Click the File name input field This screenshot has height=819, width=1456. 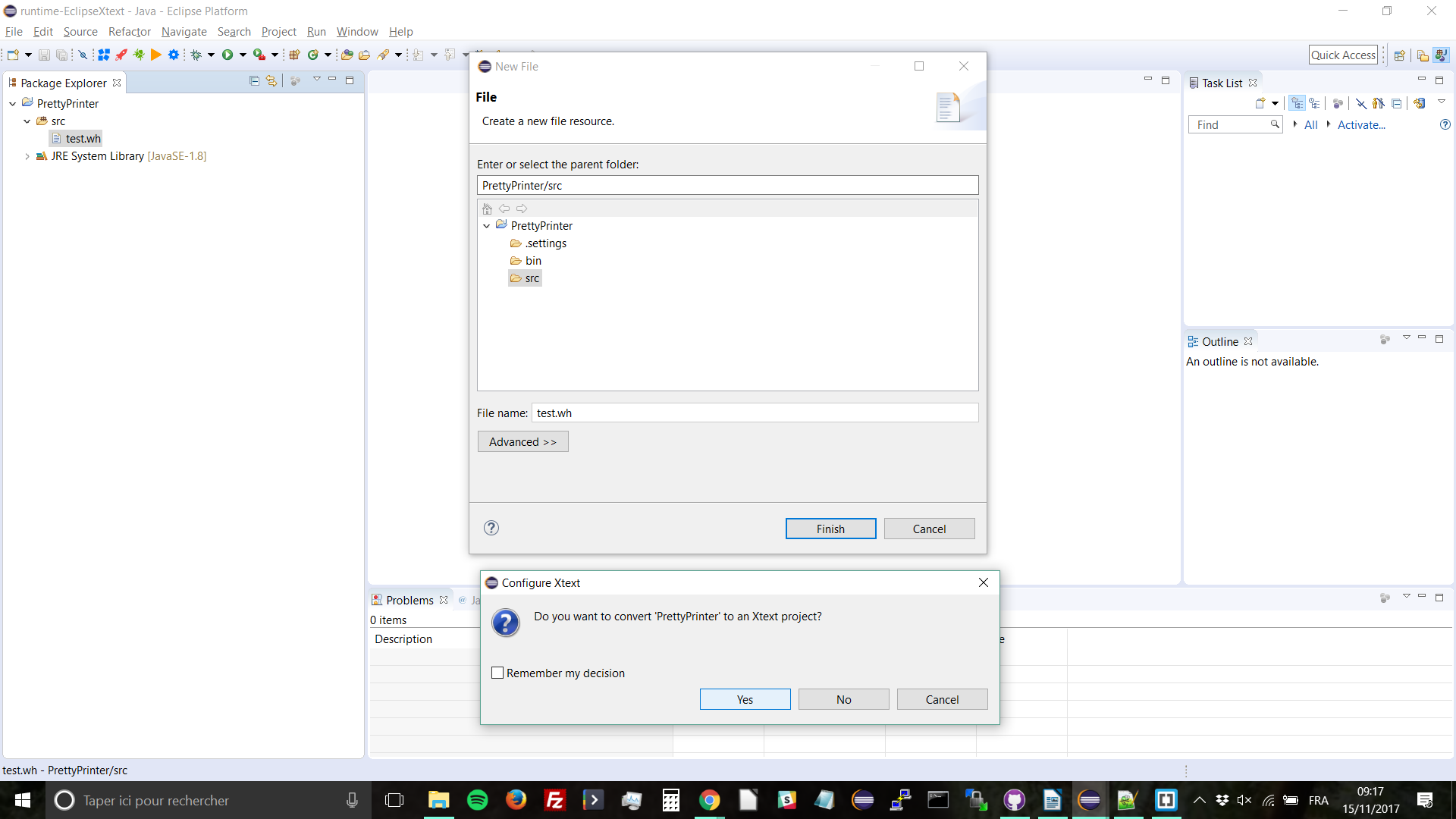(x=755, y=413)
